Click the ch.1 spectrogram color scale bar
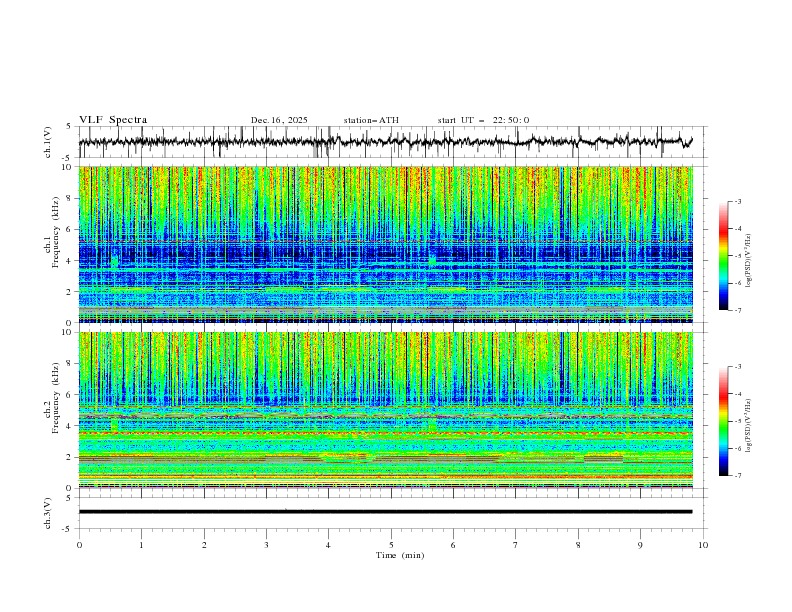This screenshot has width=792, height=612. coord(723,255)
